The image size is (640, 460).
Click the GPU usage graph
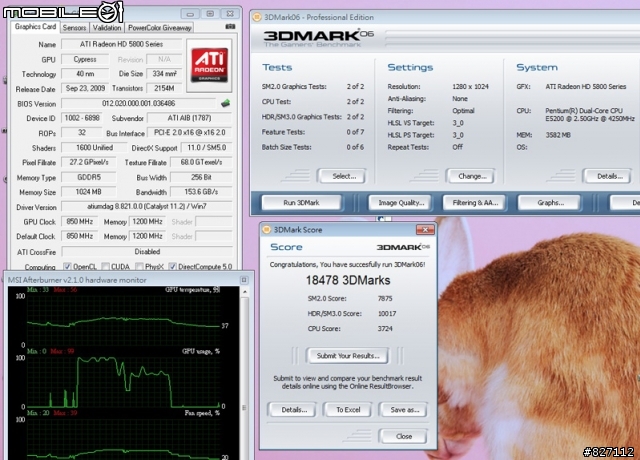point(123,380)
